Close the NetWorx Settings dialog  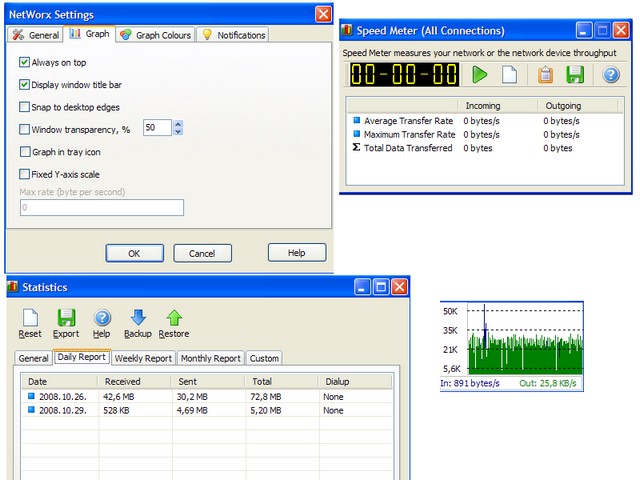pyautogui.click(x=323, y=14)
